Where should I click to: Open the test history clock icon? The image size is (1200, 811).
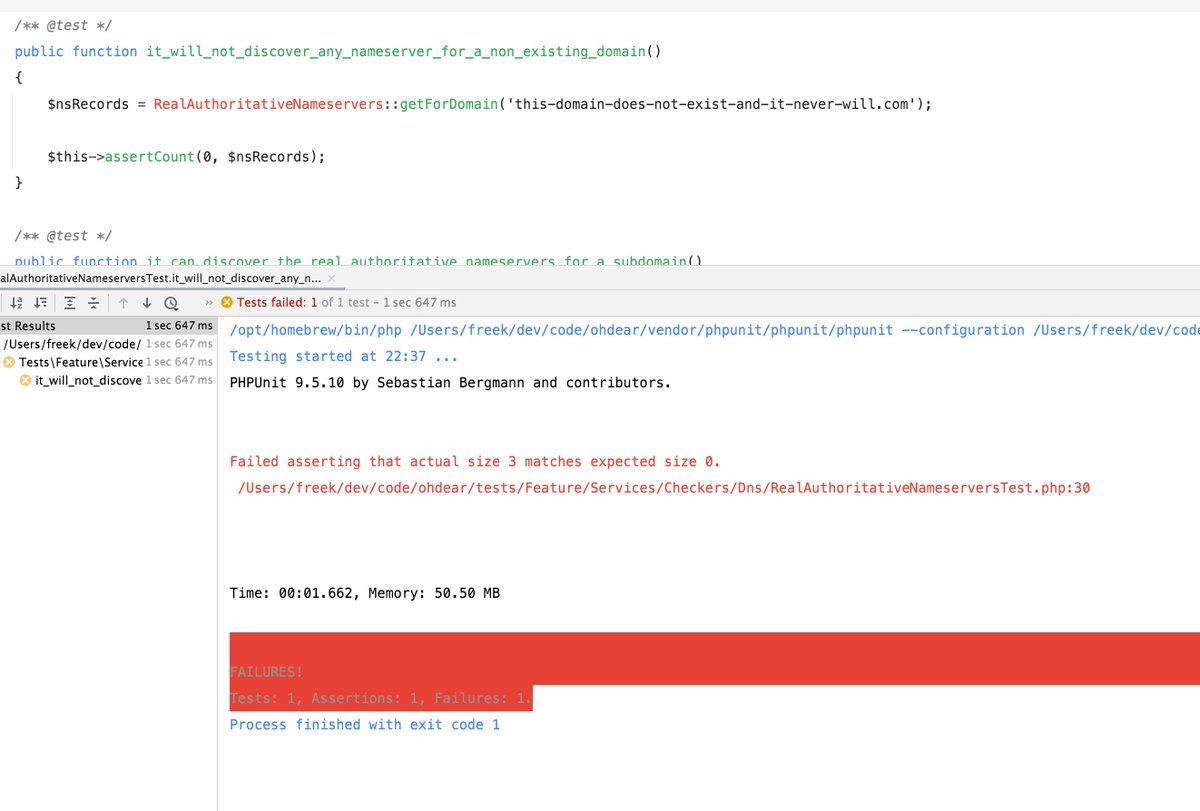(x=171, y=302)
